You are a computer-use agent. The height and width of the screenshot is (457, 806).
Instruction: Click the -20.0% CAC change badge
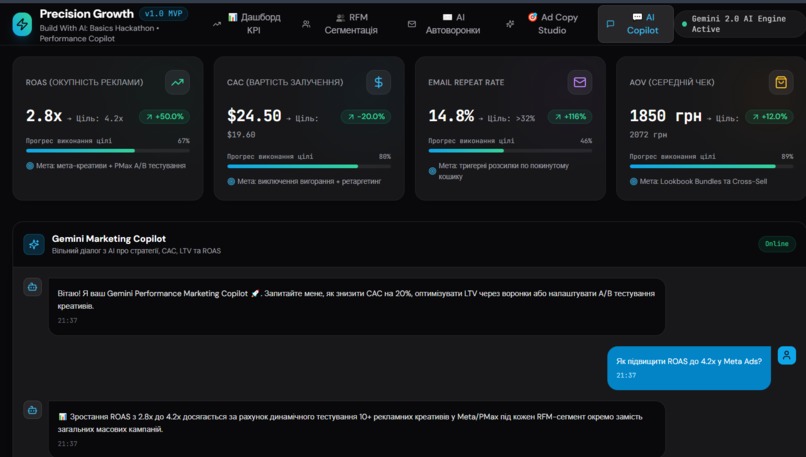pyautogui.click(x=365, y=117)
